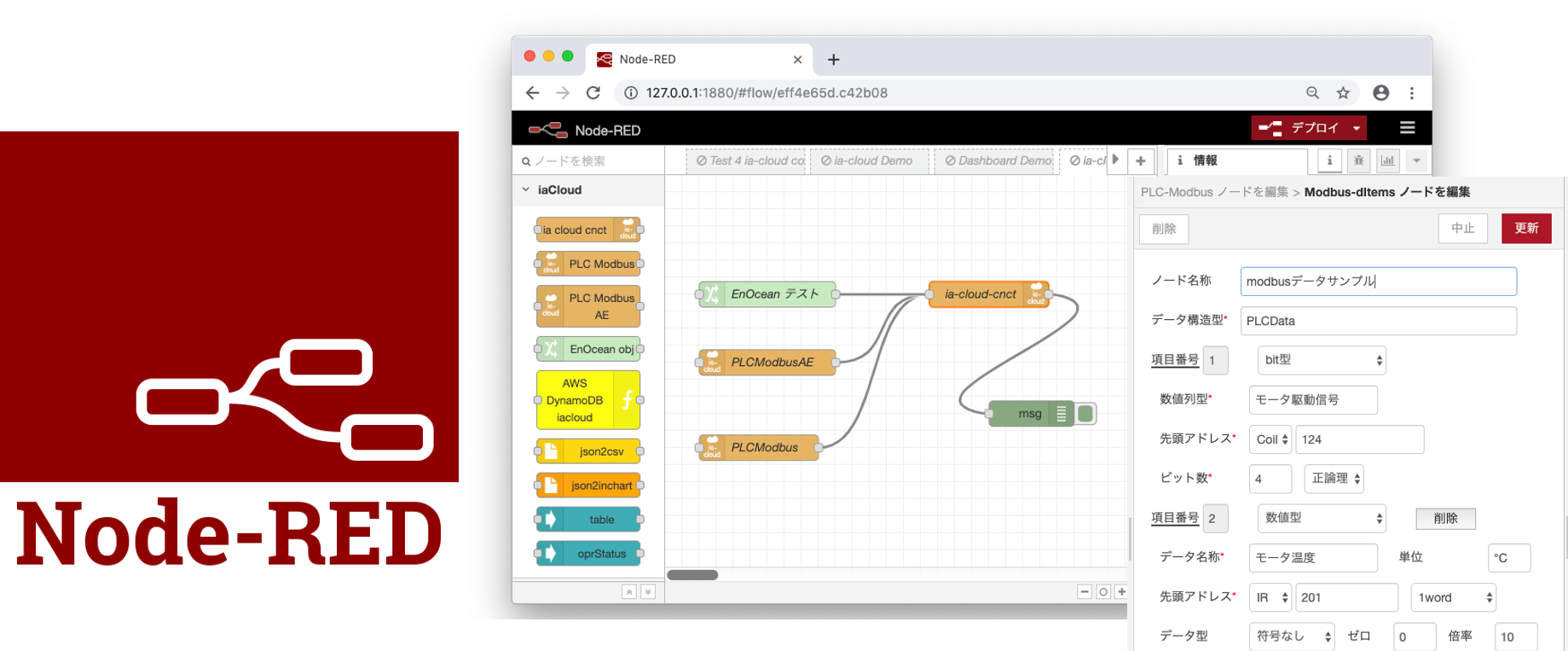Reload the Node-RED page
The image size is (1568, 651).
pos(593,93)
